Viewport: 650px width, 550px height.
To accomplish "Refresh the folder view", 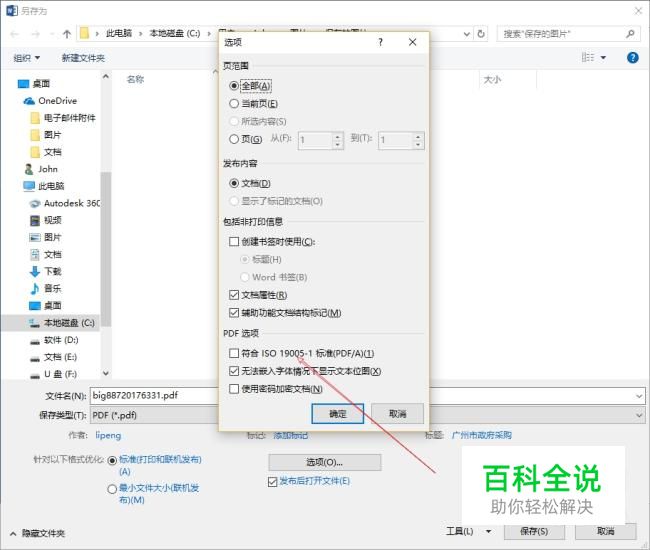I will pos(481,34).
